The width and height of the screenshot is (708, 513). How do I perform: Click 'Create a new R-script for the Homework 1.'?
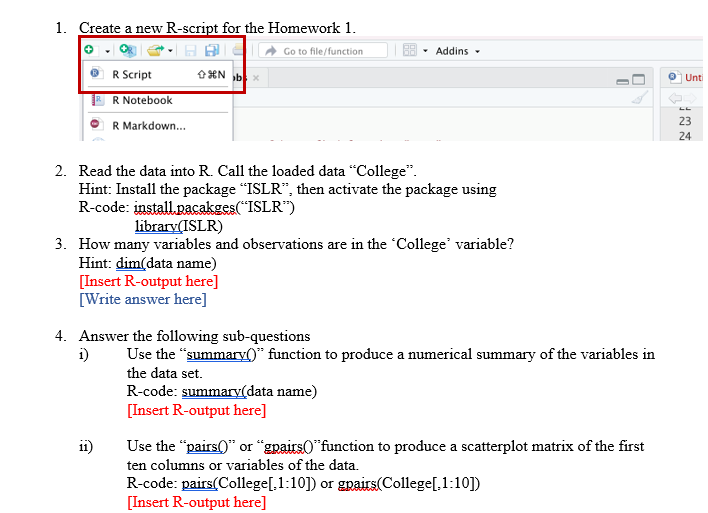[x=217, y=28]
